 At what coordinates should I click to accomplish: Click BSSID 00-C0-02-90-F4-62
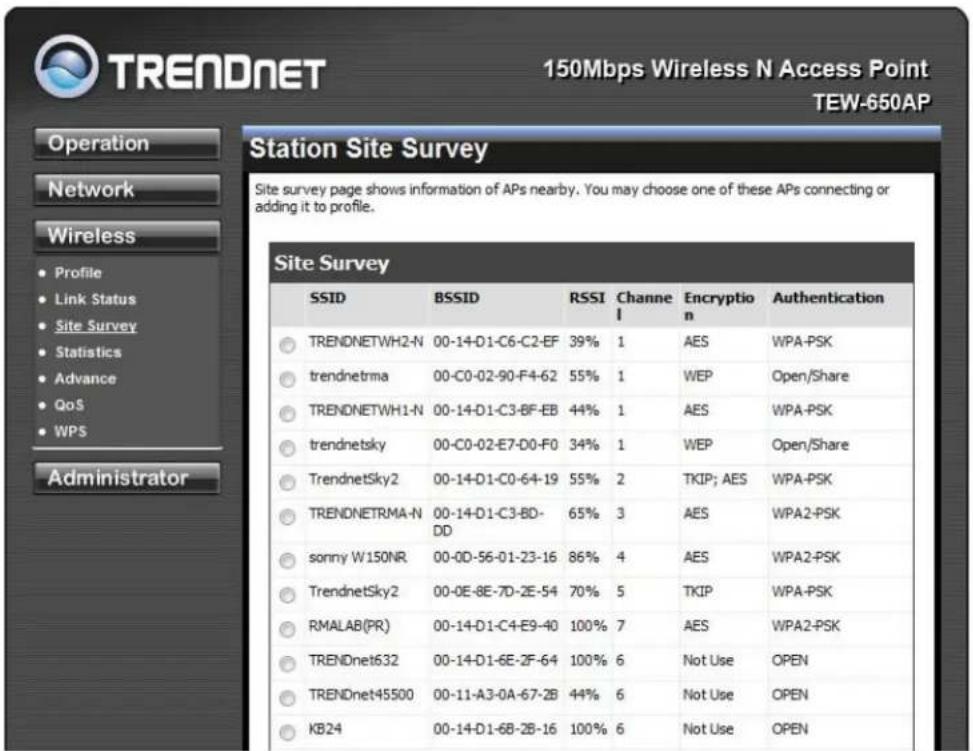click(x=495, y=376)
